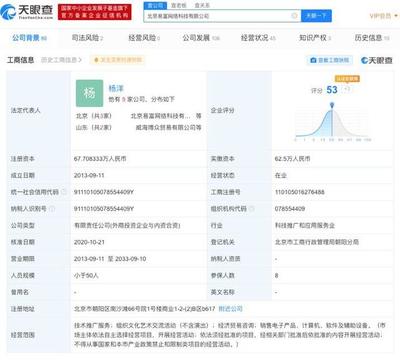
Task: Open legal representative 杨洋 link
Action: point(116,88)
